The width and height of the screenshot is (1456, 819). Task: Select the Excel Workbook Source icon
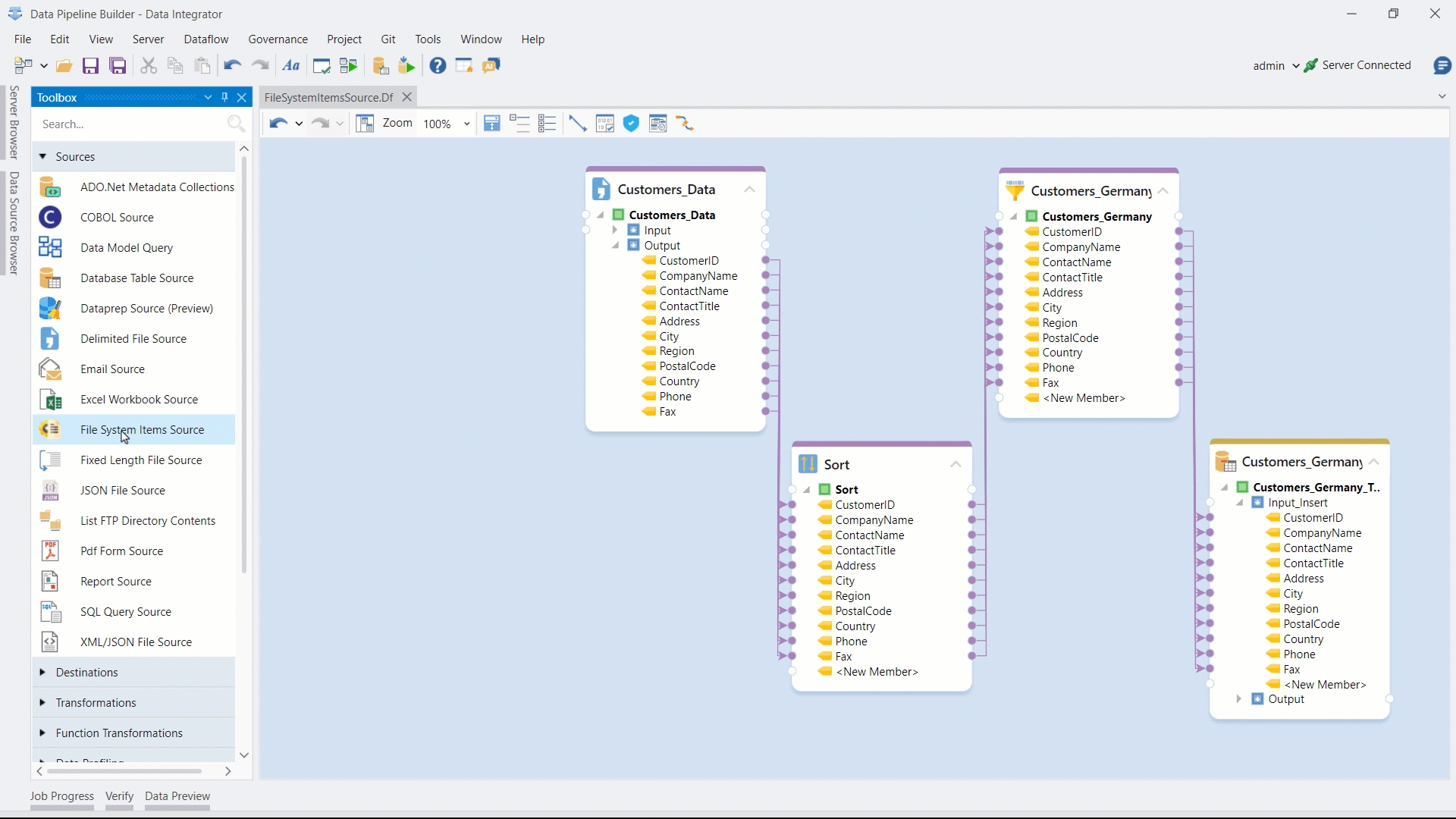click(50, 400)
